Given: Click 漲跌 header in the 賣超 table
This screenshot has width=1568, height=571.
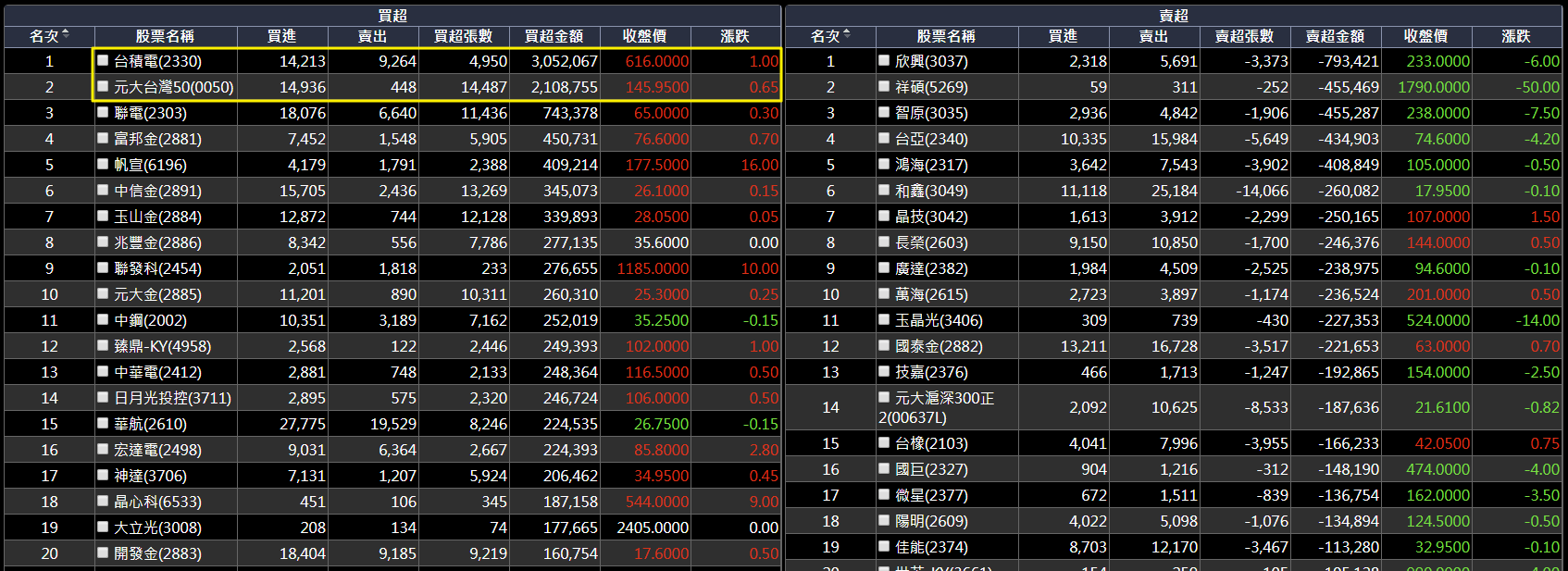Looking at the screenshot, I should coord(1516,35).
